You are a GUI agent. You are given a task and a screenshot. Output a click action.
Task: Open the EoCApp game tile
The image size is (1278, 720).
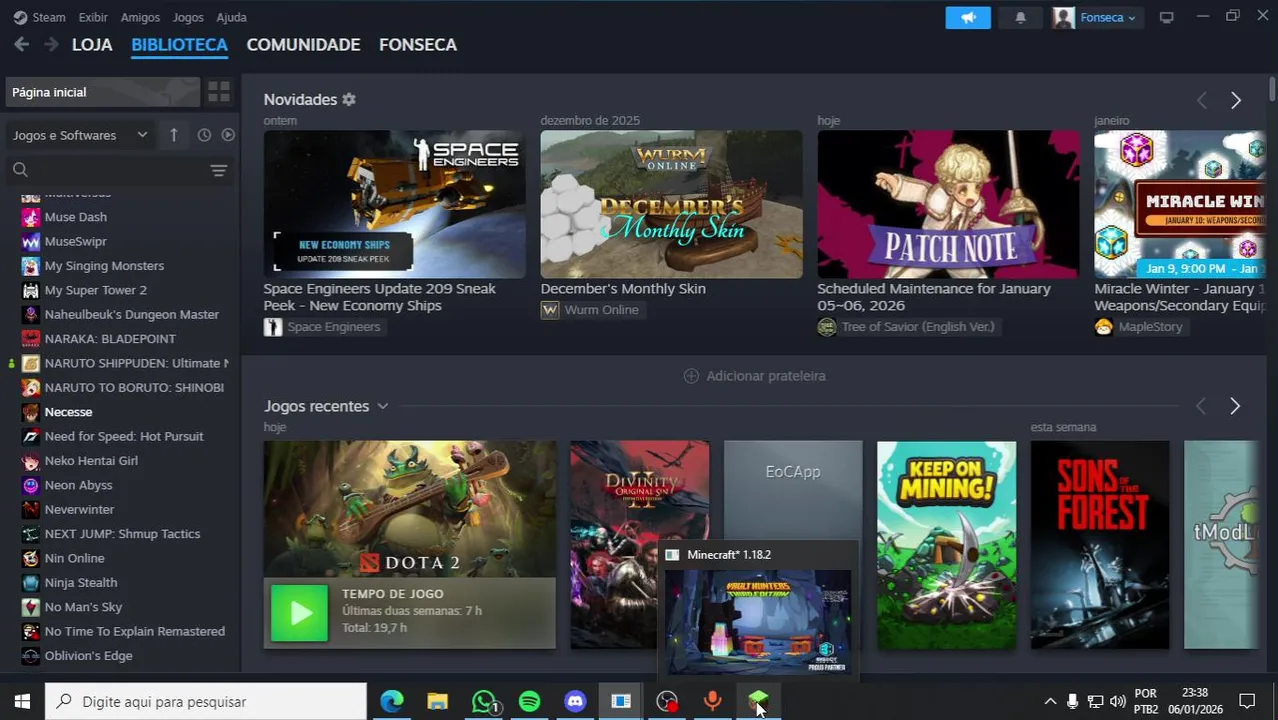coord(793,490)
